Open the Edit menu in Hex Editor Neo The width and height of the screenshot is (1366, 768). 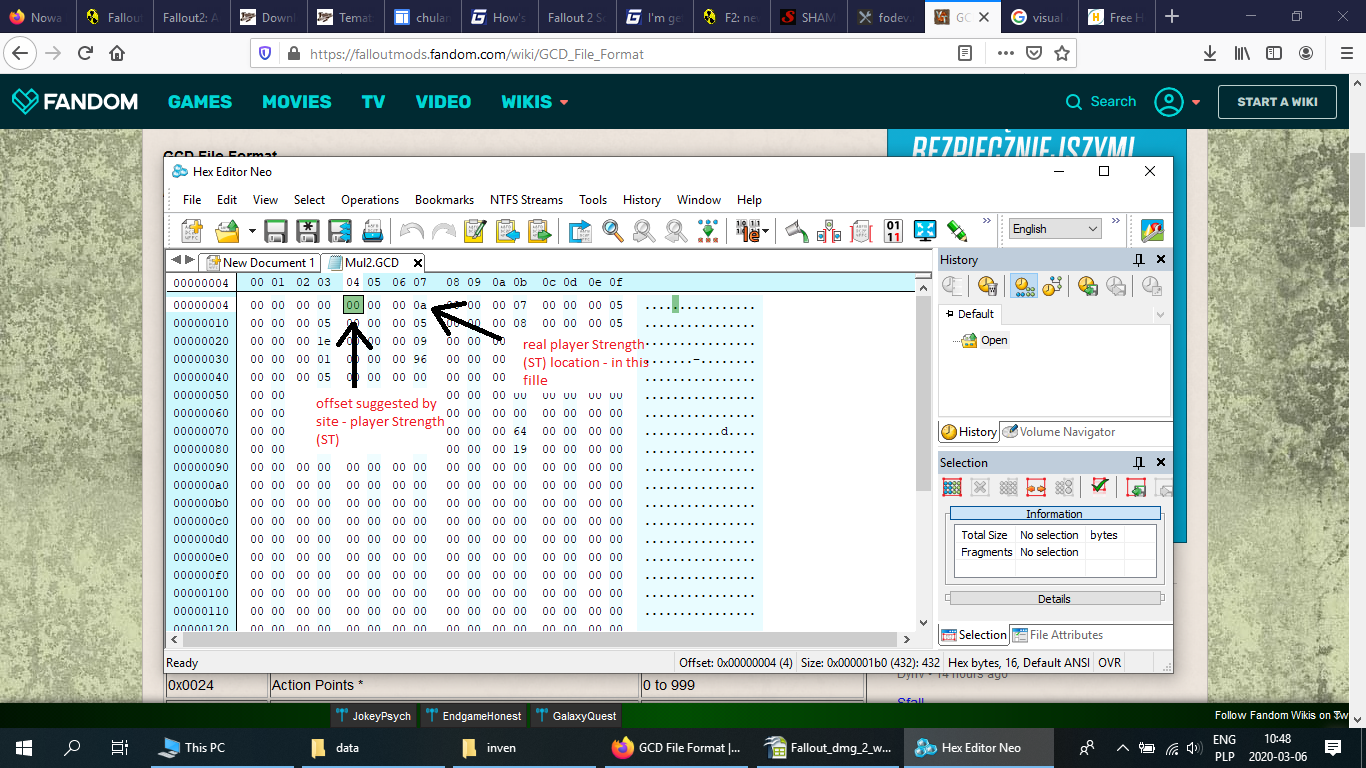227,199
